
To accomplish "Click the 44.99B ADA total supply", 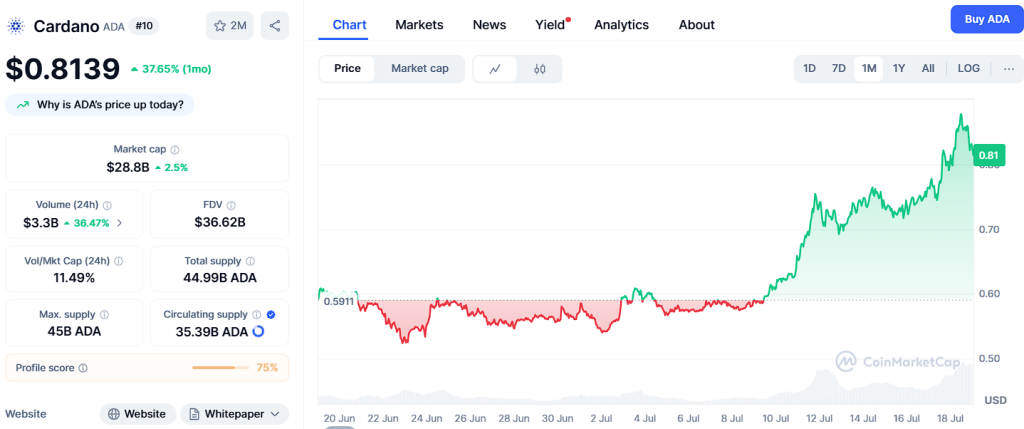I will (x=219, y=278).
